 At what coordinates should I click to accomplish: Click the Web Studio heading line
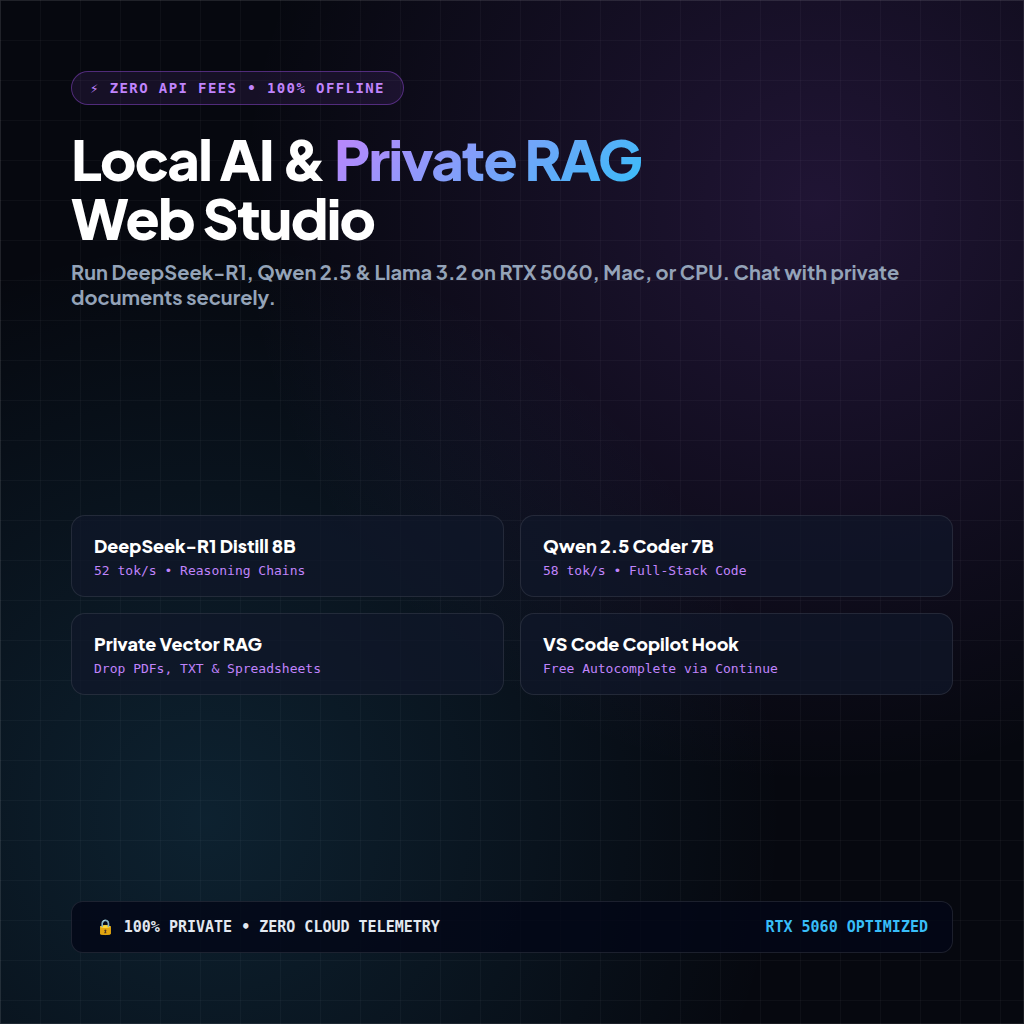pyautogui.click(x=223, y=219)
